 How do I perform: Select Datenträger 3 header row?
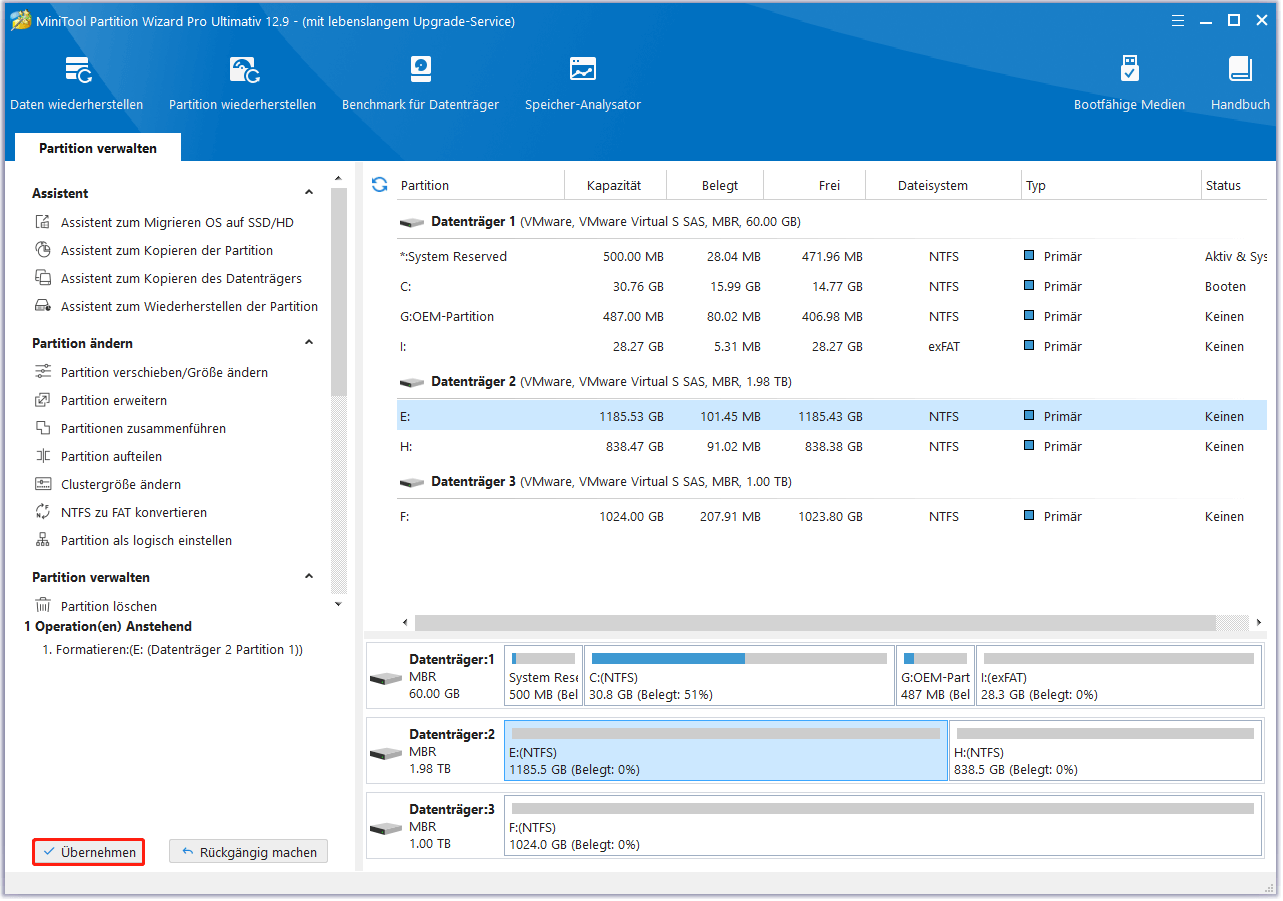pos(832,482)
